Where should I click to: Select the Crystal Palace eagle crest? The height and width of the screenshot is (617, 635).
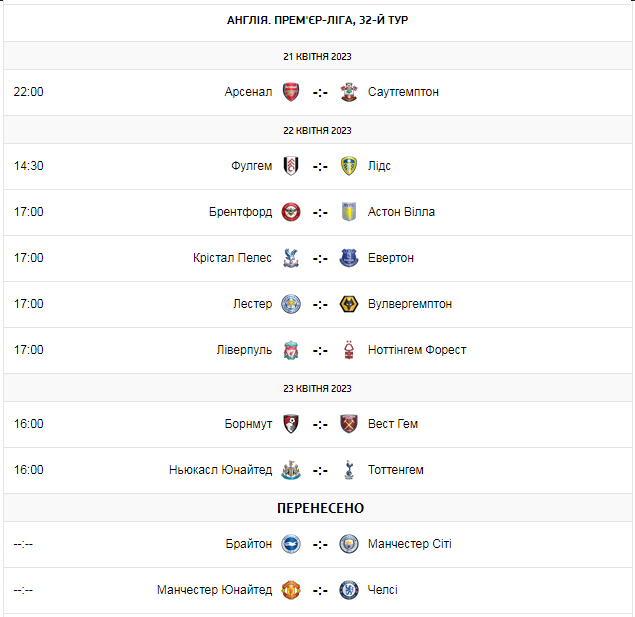pyautogui.click(x=291, y=258)
